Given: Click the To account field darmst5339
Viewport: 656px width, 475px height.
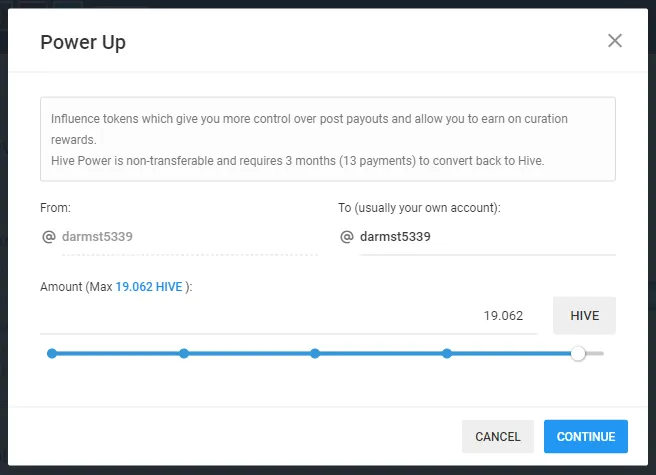Looking at the screenshot, I should point(486,237).
